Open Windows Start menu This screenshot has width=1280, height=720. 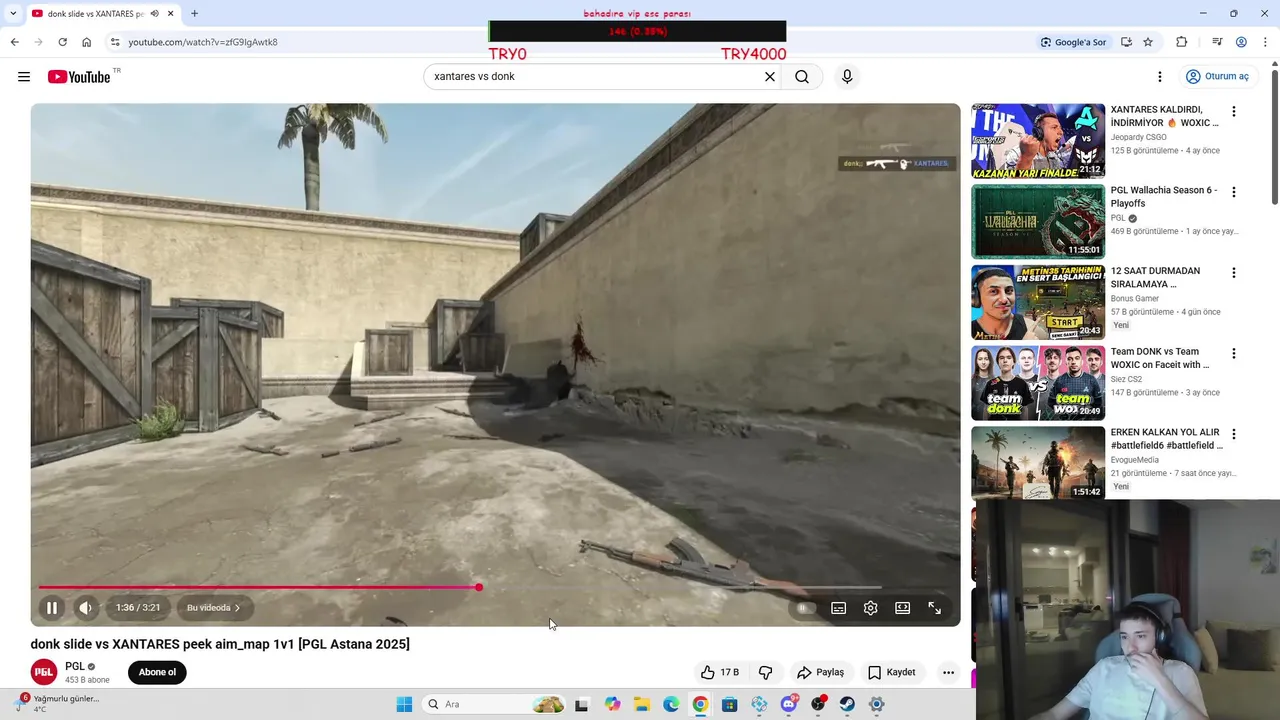click(x=404, y=704)
